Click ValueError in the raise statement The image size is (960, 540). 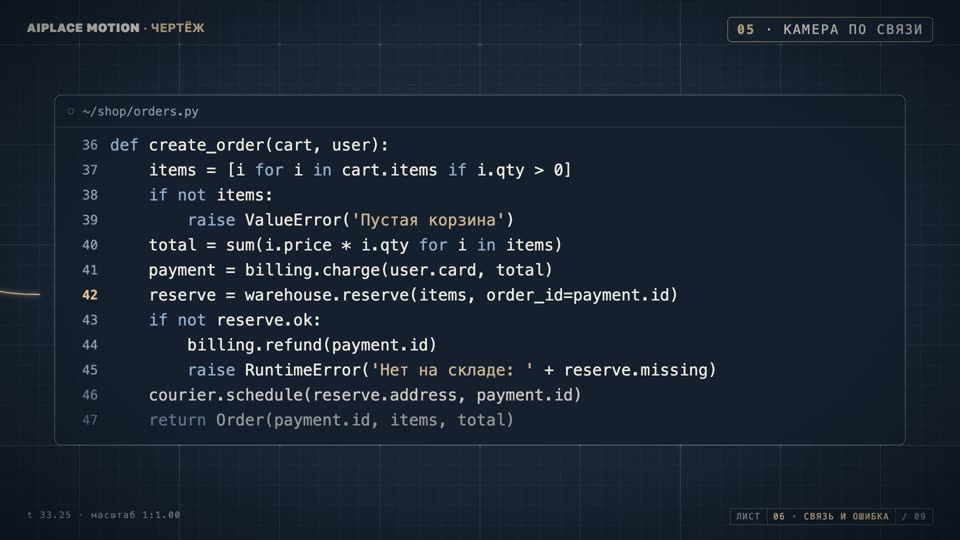[x=293, y=220]
